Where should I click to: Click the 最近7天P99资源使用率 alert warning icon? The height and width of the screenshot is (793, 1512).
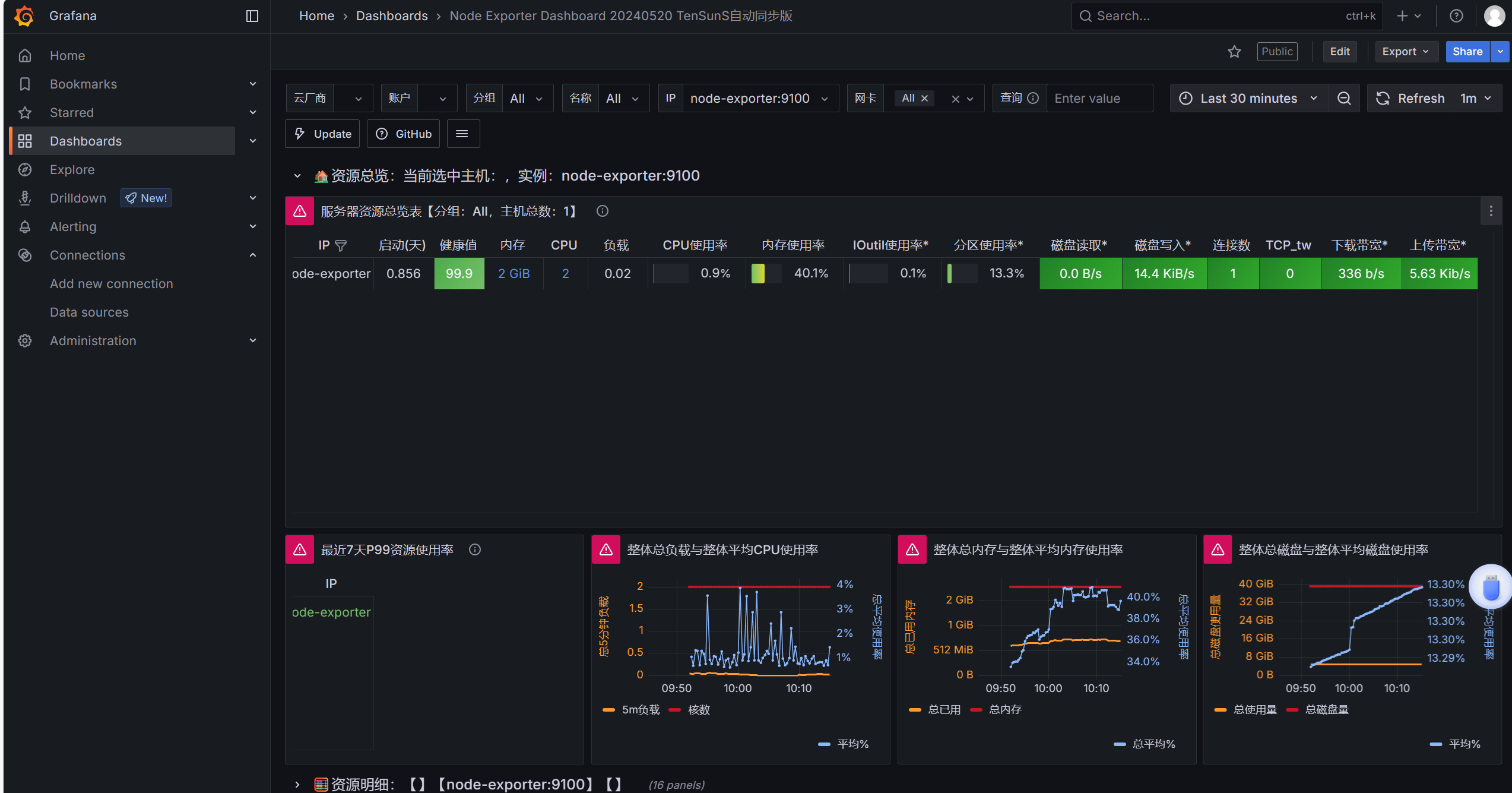pos(300,549)
